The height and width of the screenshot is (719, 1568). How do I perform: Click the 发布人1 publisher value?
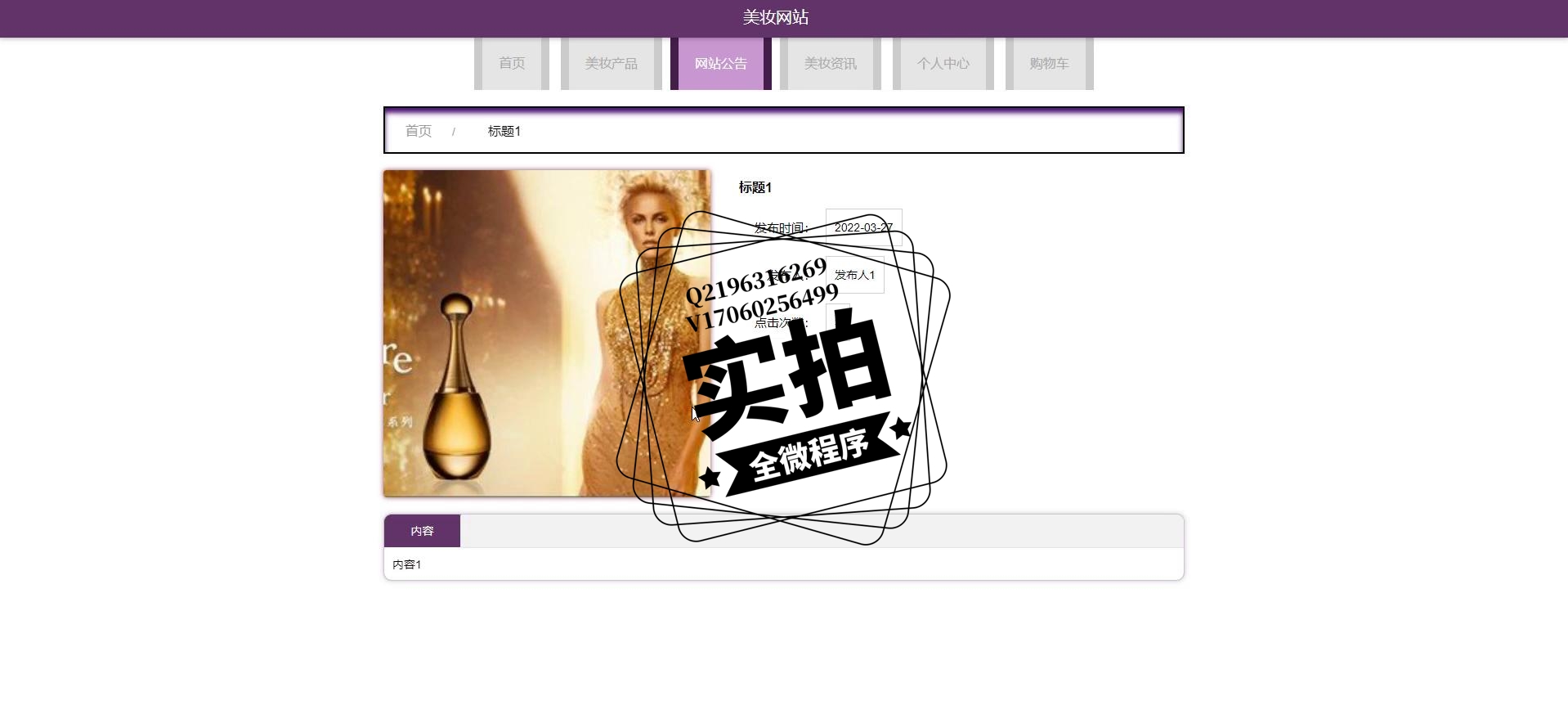pyautogui.click(x=855, y=275)
